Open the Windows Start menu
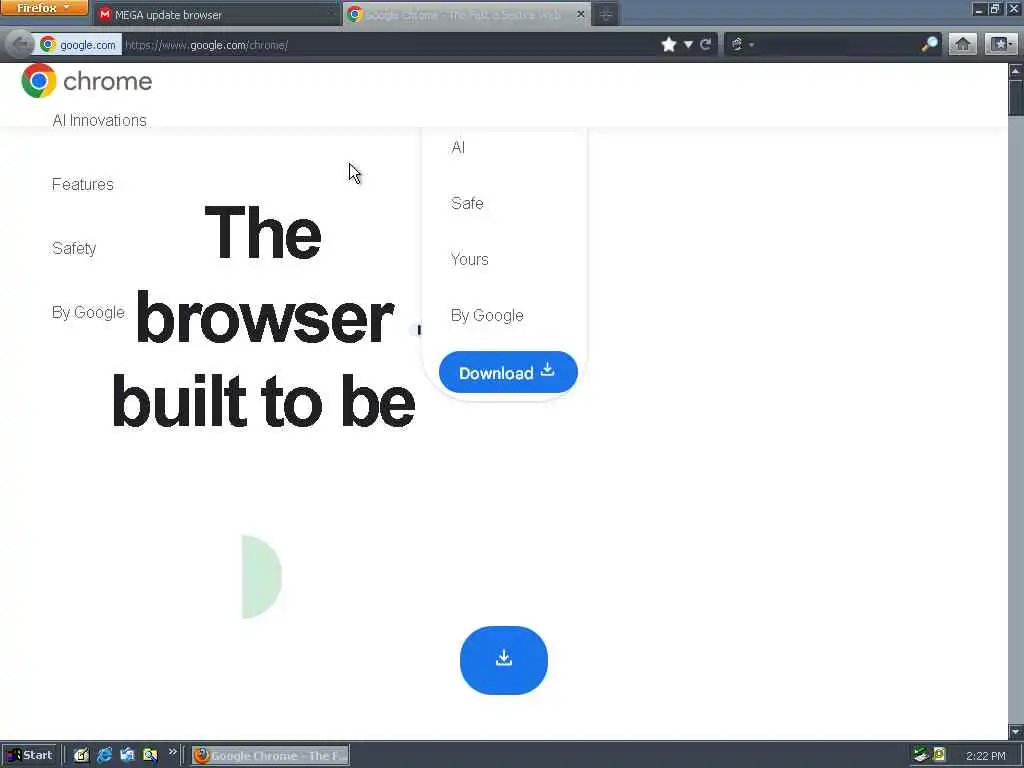 click(x=30, y=755)
